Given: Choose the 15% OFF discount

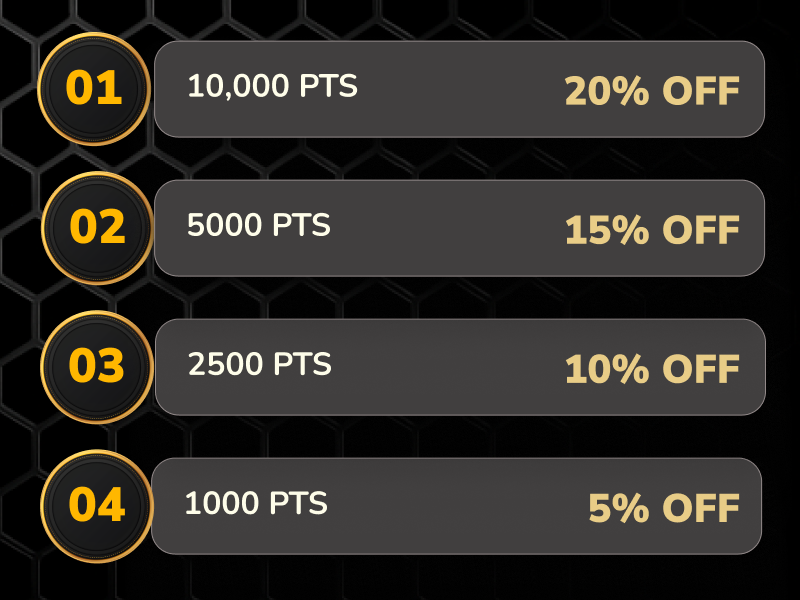Looking at the screenshot, I should pyautogui.click(x=652, y=231).
